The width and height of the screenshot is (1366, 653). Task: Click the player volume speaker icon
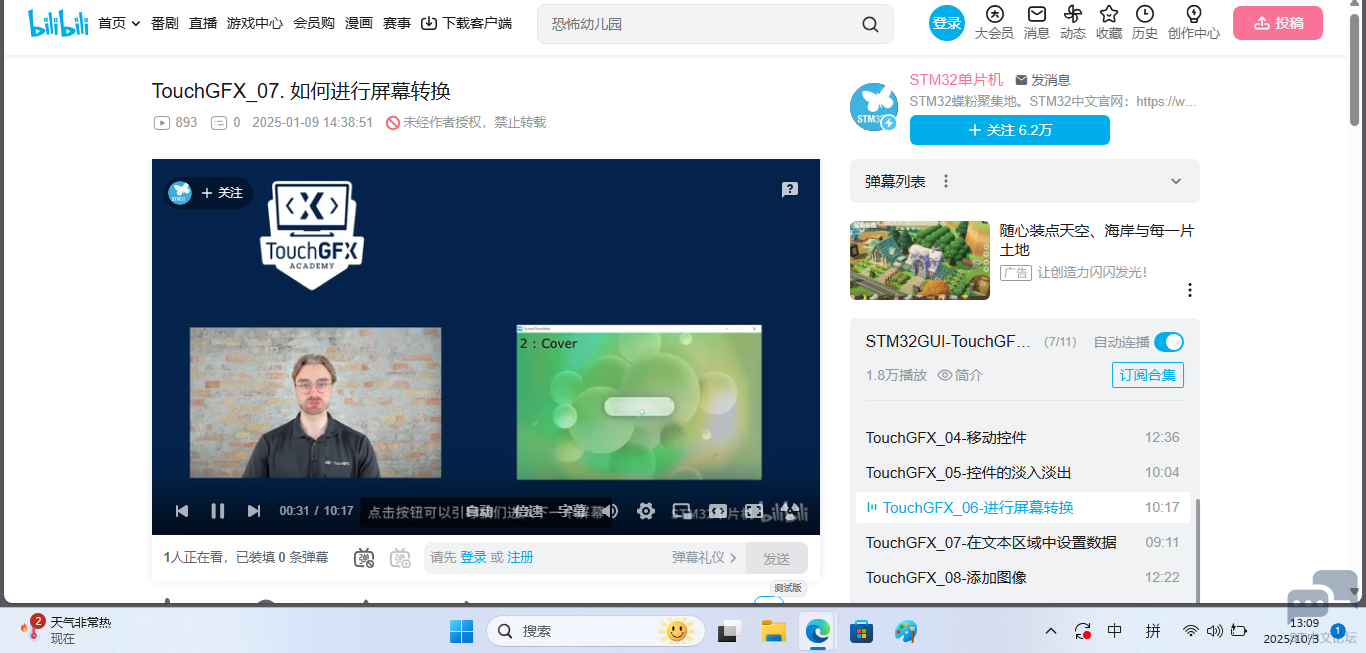609,511
